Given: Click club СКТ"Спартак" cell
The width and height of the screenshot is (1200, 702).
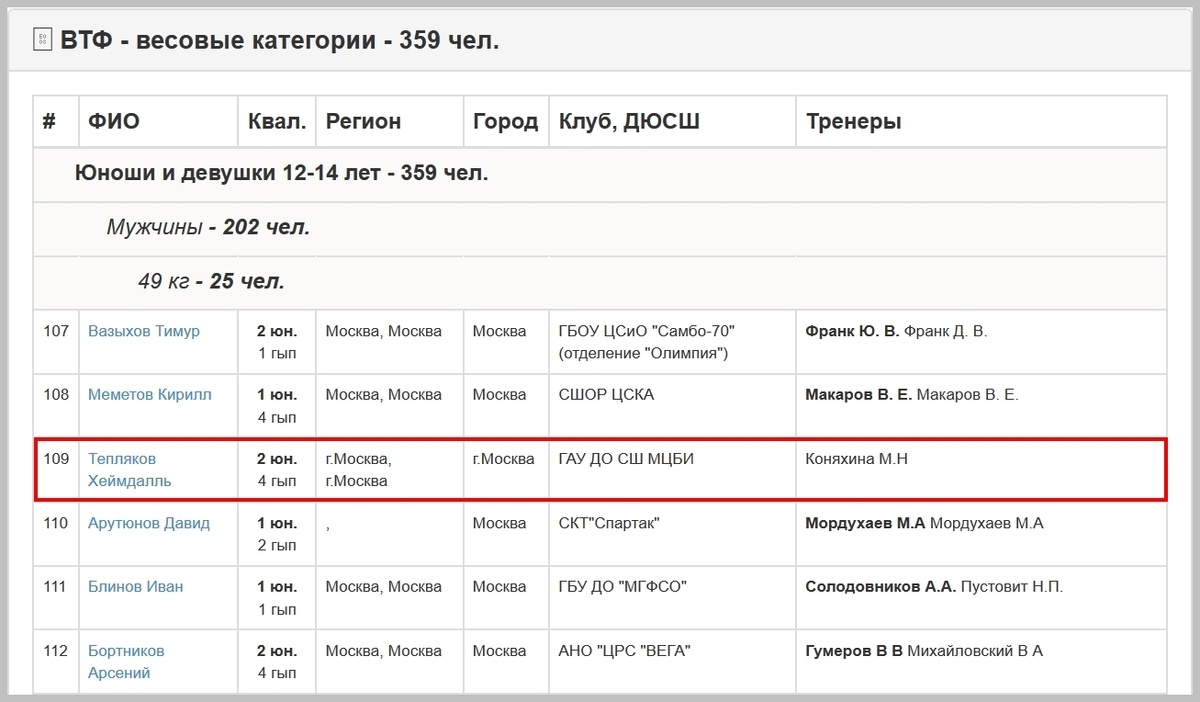Looking at the screenshot, I should (672, 534).
